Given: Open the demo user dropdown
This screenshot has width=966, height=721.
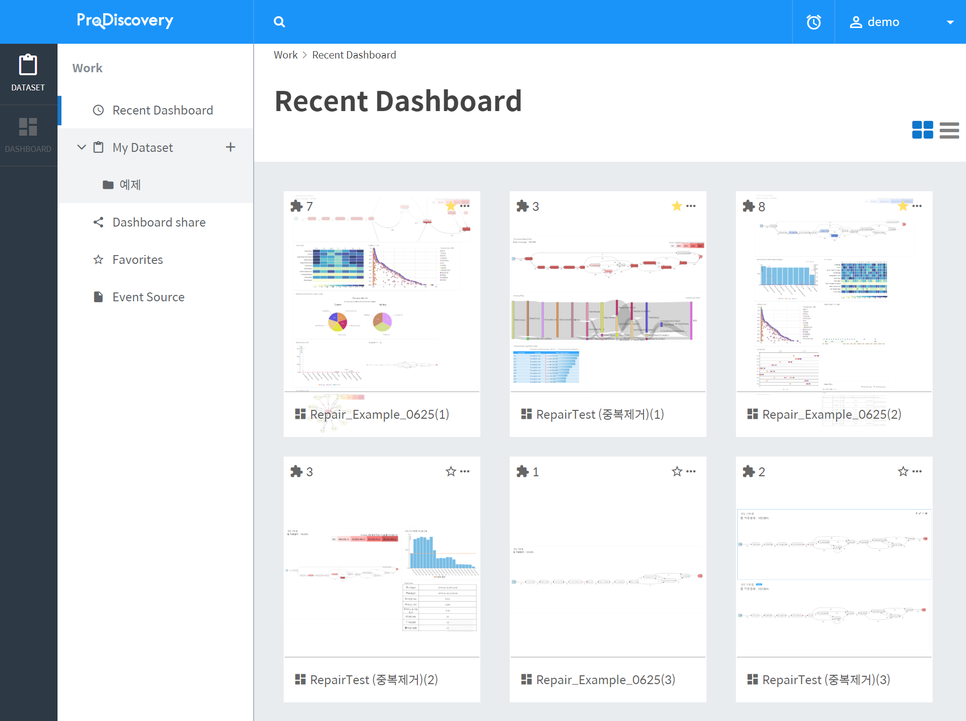Looking at the screenshot, I should point(901,22).
